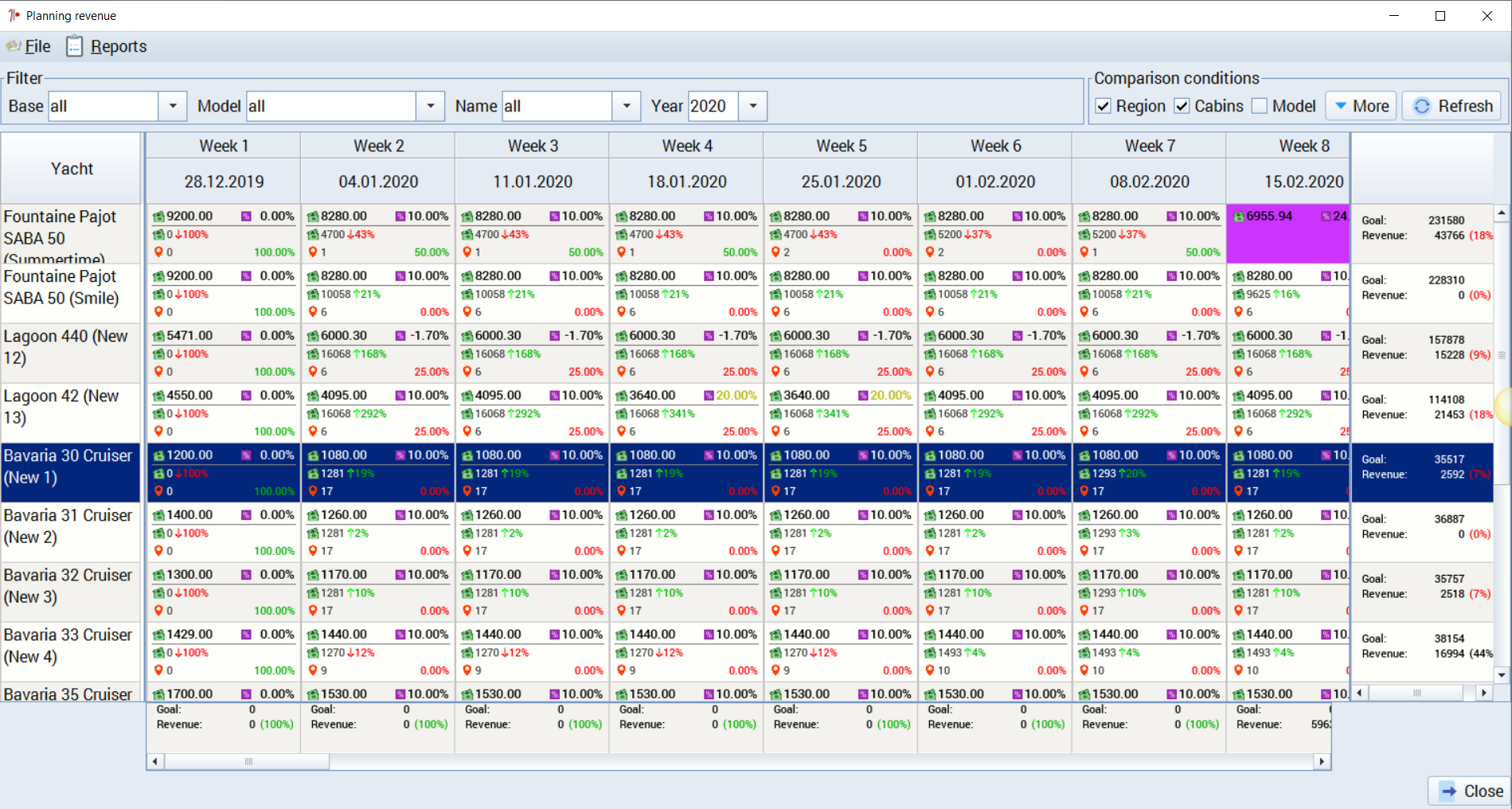Click price icon for Lagoon 42 Week 6
The image size is (1512, 809).
pyautogui.click(x=930, y=396)
